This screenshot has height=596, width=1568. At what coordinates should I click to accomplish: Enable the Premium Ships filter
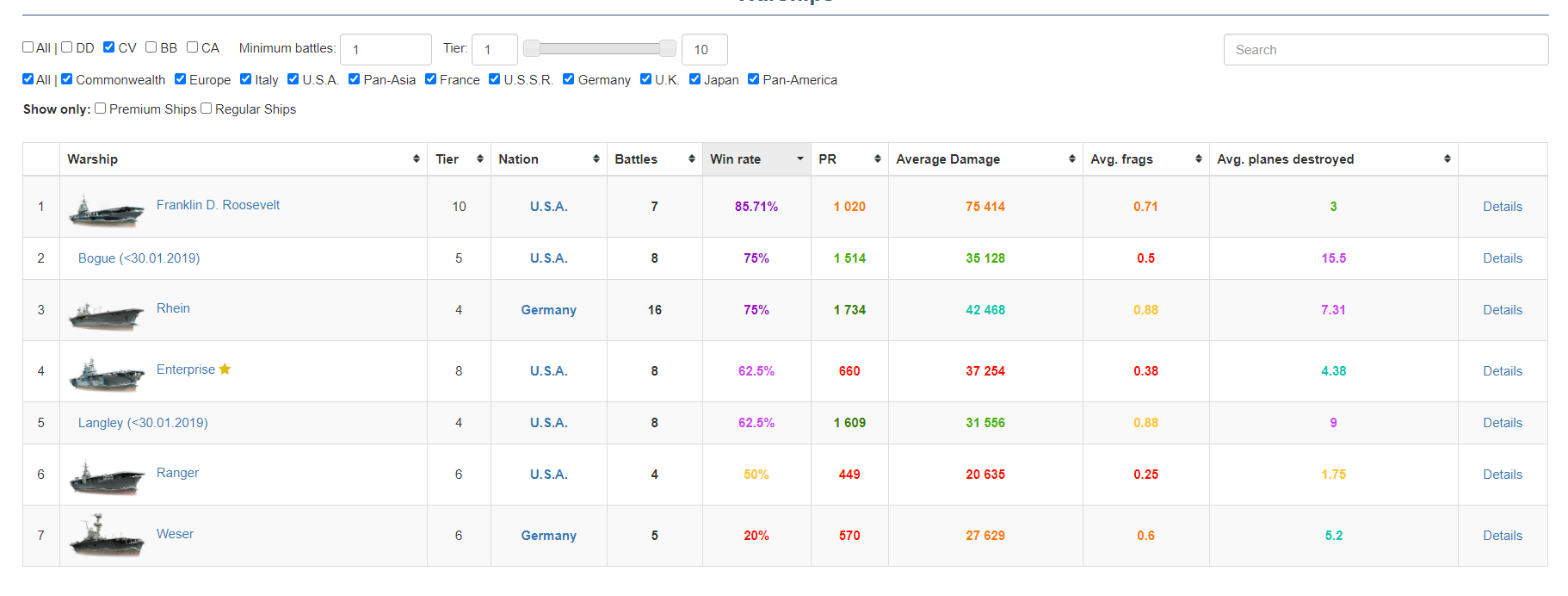coord(101,109)
